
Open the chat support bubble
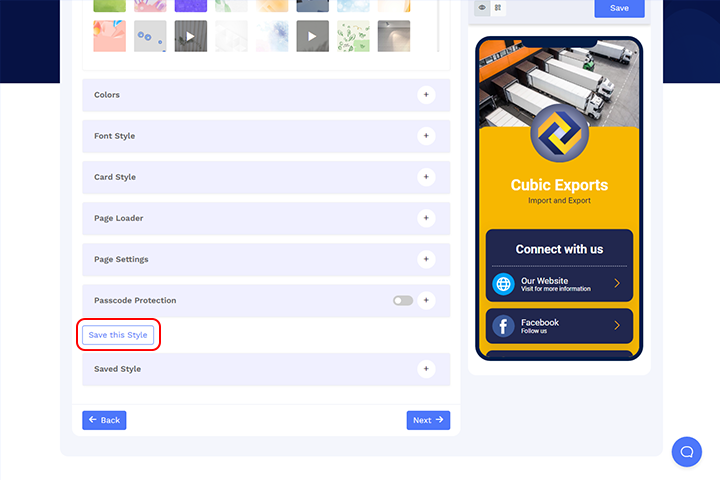click(687, 451)
